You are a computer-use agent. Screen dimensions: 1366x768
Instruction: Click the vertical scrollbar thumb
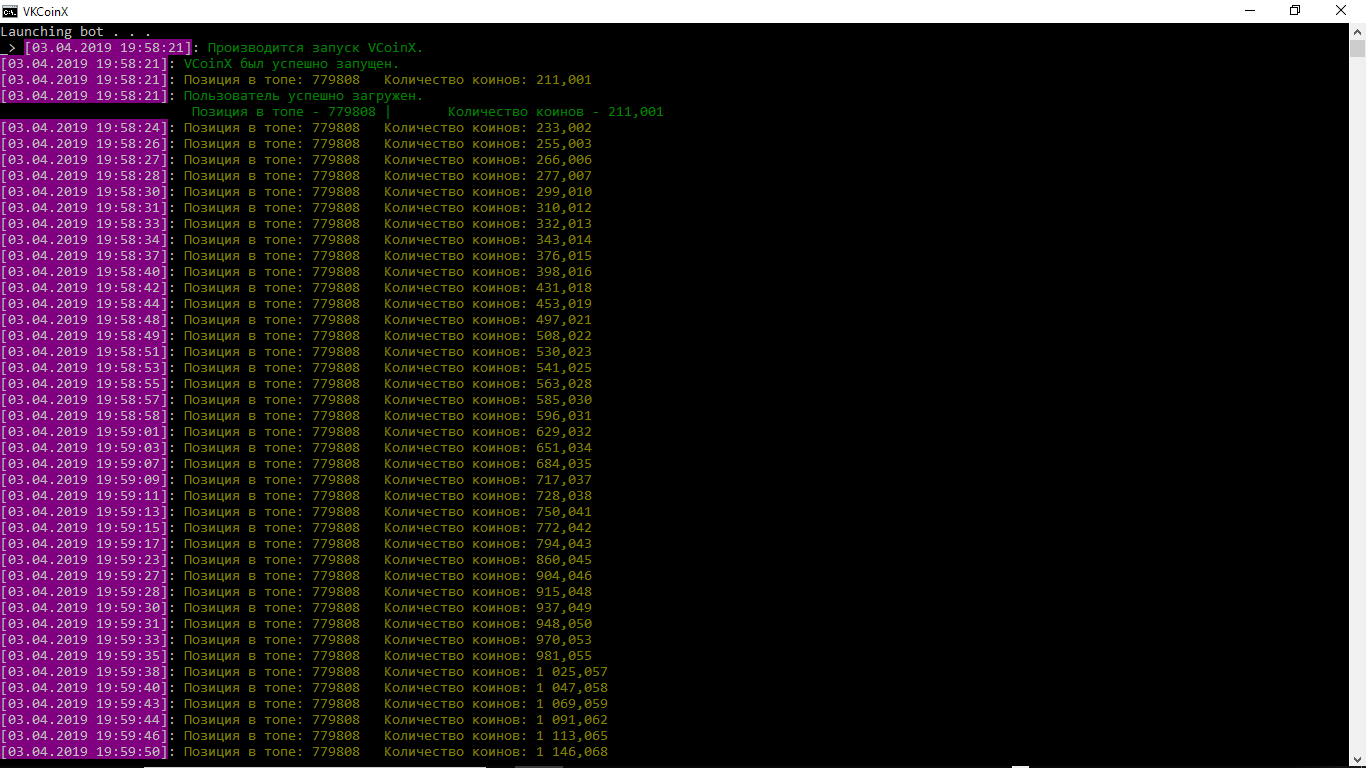tap(1357, 50)
